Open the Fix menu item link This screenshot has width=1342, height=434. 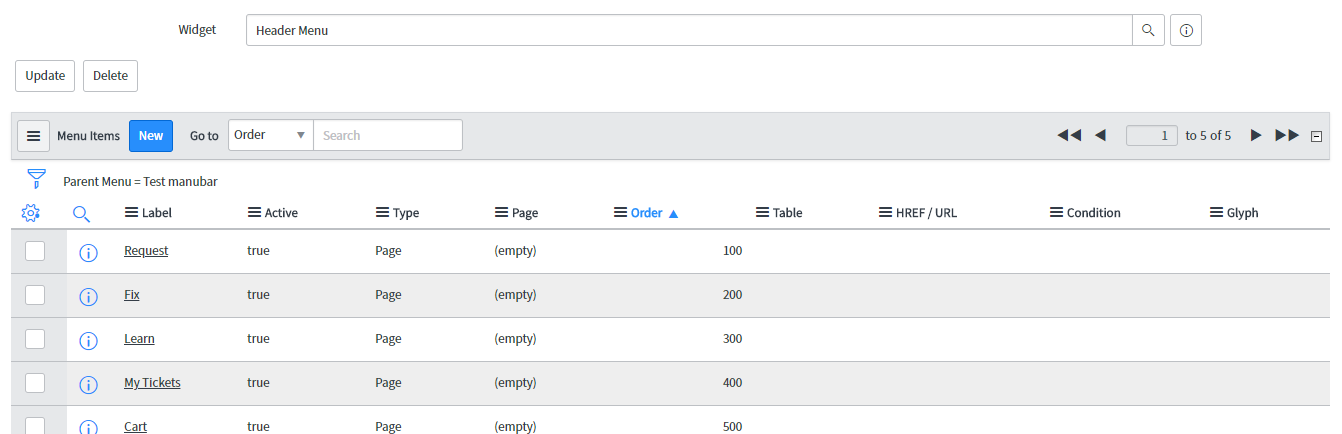pyautogui.click(x=132, y=295)
